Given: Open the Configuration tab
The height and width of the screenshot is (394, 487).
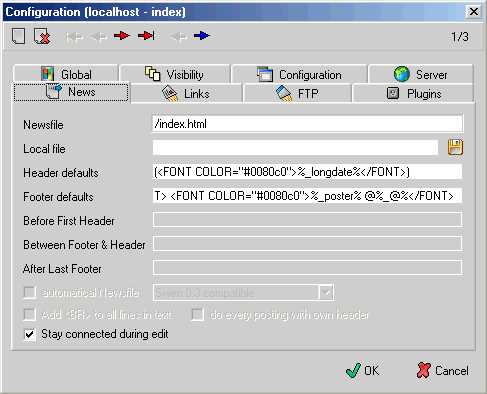Looking at the screenshot, I should 299,74.
